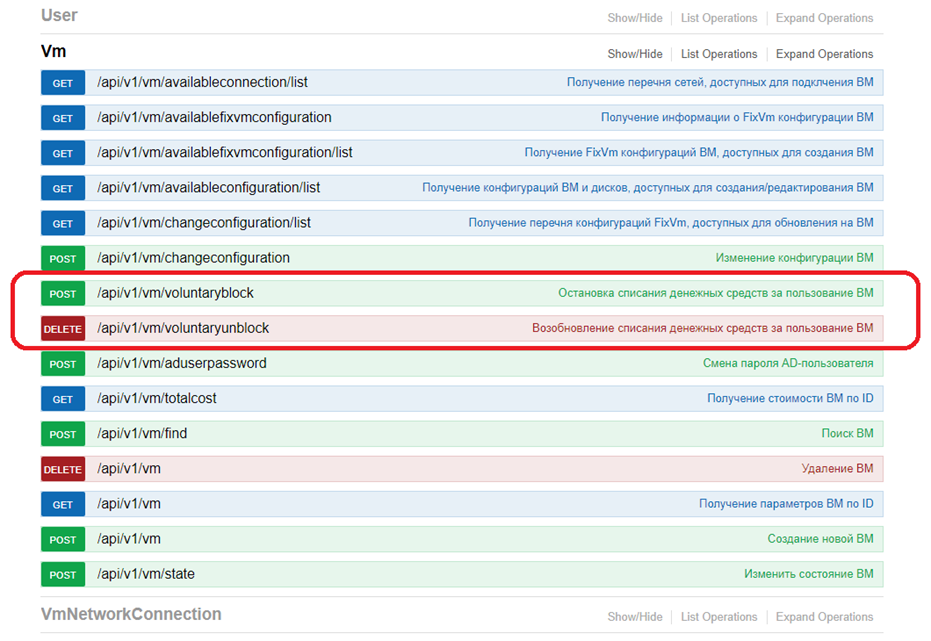The height and width of the screenshot is (641, 931).
Task: Toggle Show/Hide for VmNetworkConnection section
Action: click(635, 617)
